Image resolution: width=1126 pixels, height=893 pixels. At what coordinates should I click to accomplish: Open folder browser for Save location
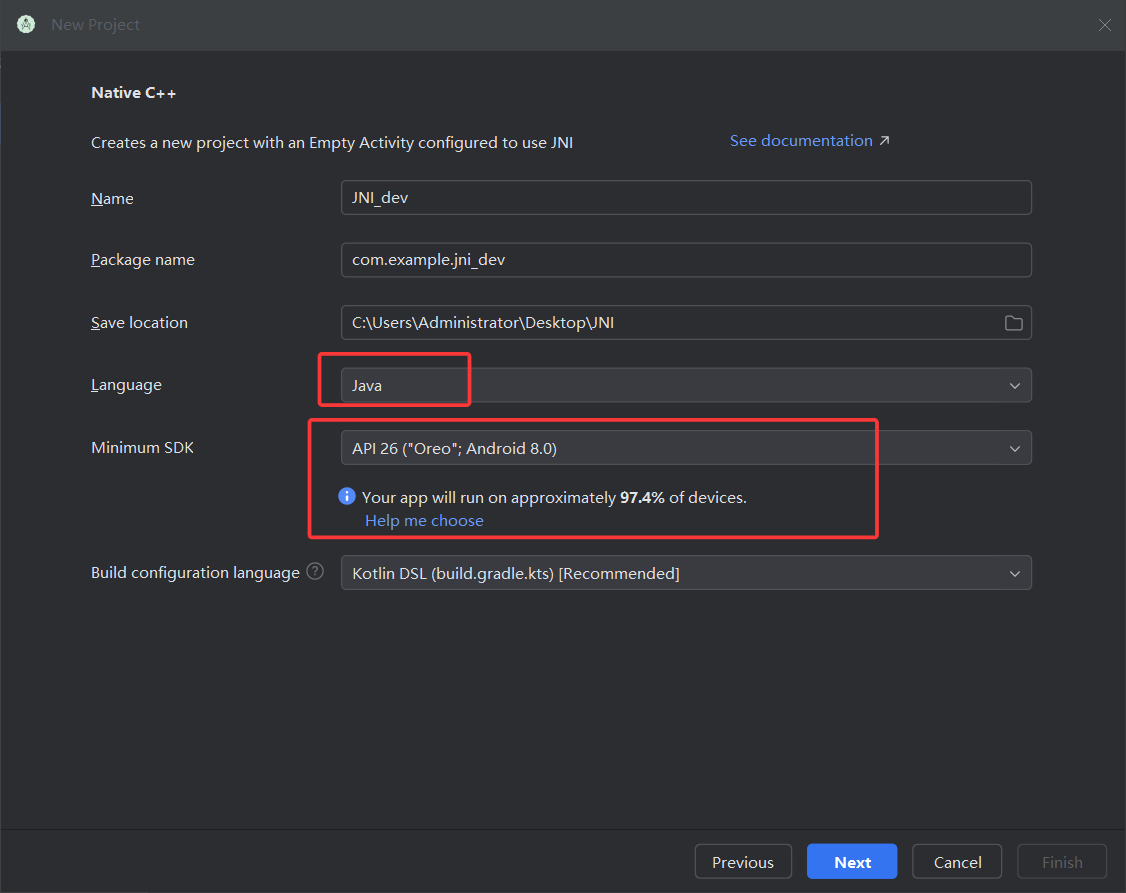1013,323
